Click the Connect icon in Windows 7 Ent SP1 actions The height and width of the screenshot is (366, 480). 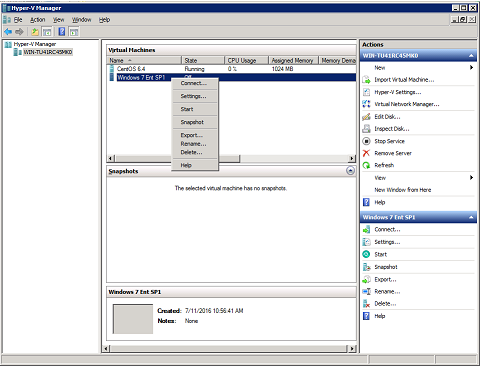click(x=366, y=229)
